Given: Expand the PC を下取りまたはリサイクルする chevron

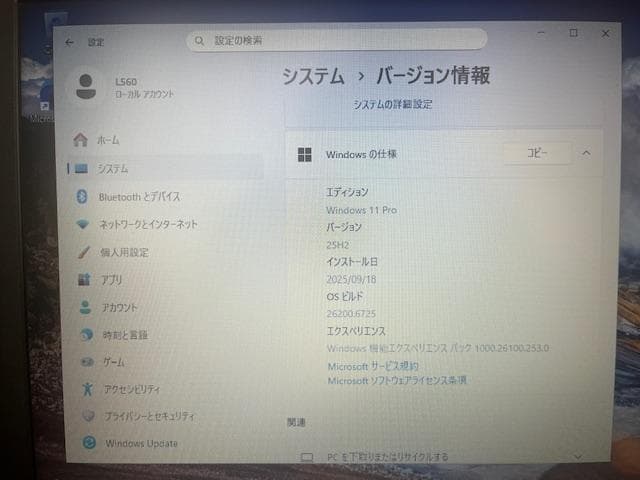Looking at the screenshot, I should 578,457.
